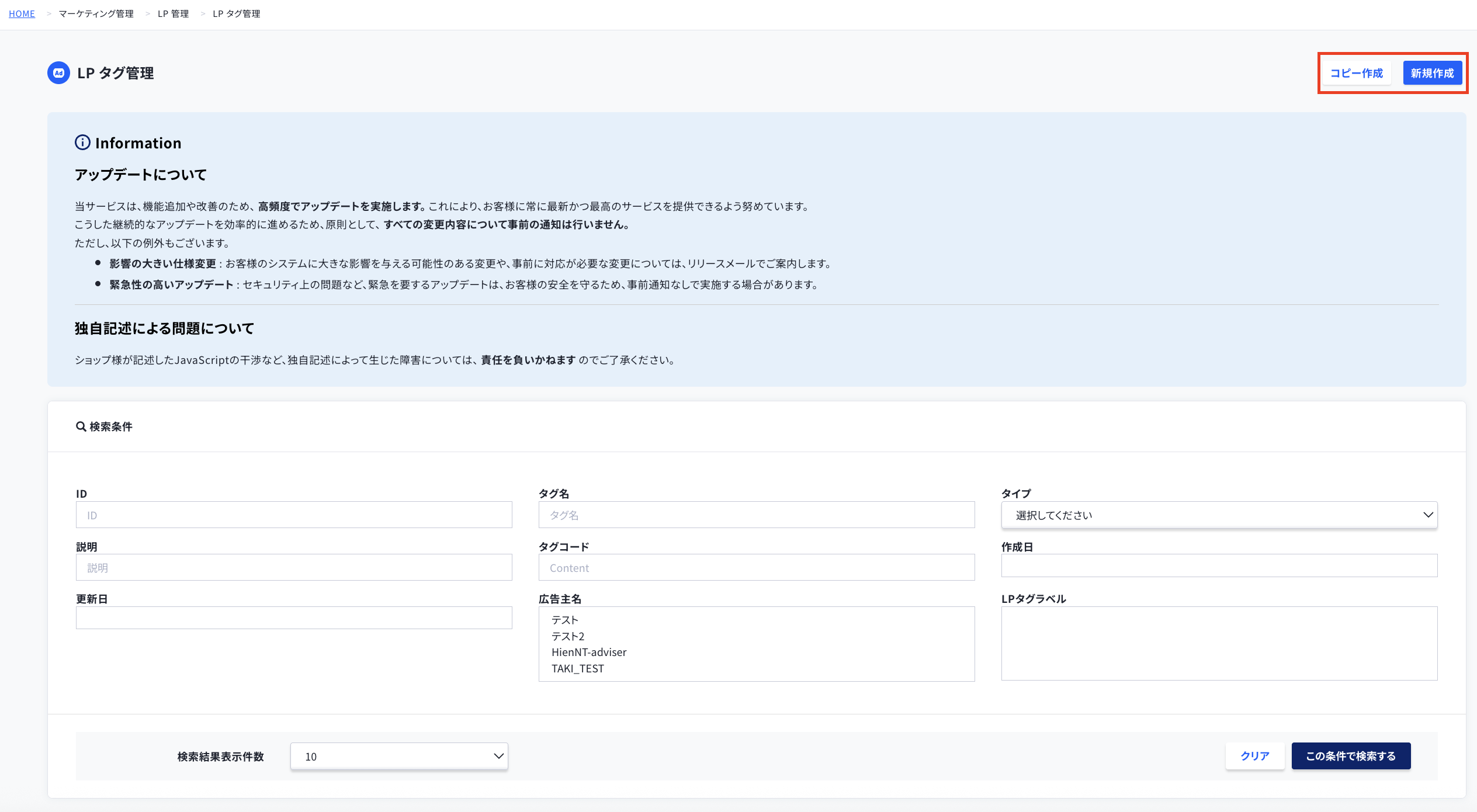Click the 影響の大きい仕様変更 bullet text
This screenshot has width=1477, height=812.
(x=162, y=263)
